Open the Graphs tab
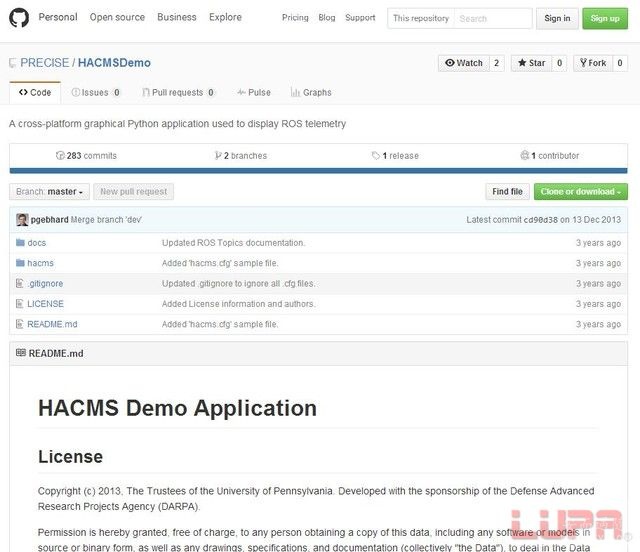 [x=311, y=93]
